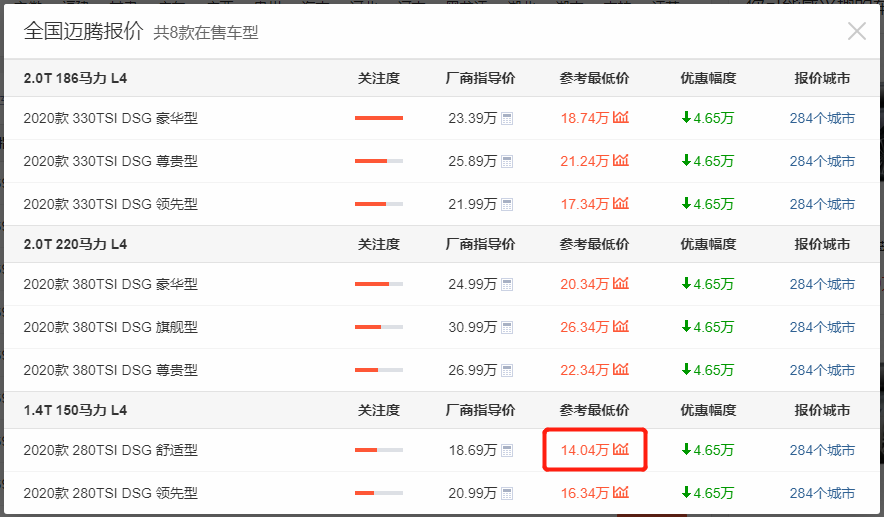Open 284个城市 link for 380TSI DSG 尊贵型
The height and width of the screenshot is (517, 884).
(822, 370)
